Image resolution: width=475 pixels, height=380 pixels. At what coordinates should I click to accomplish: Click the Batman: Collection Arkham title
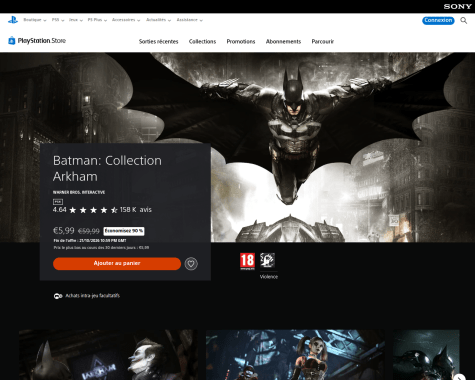click(x=107, y=168)
